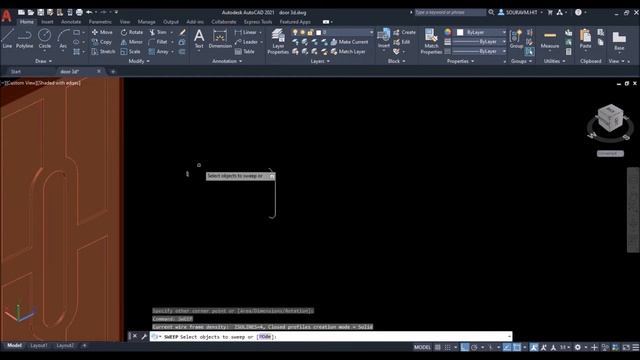Screen dimensions: 640x360
Task: Toggle clean screen in status bar
Action: (x=626, y=347)
